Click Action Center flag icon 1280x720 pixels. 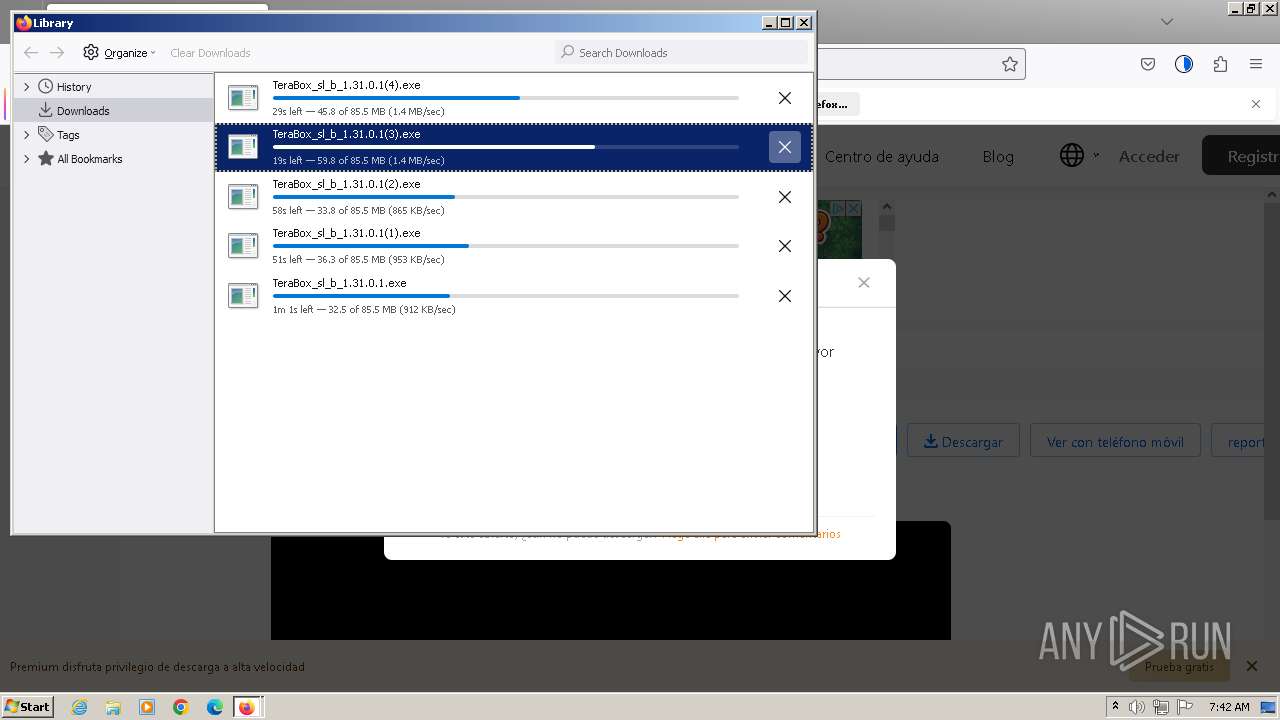tap(1184, 707)
